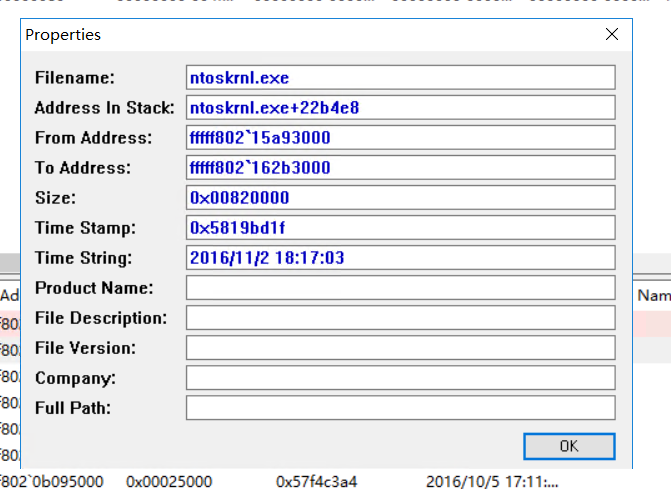Click the Full Path: label
671x489 pixels.
[x=73, y=408]
